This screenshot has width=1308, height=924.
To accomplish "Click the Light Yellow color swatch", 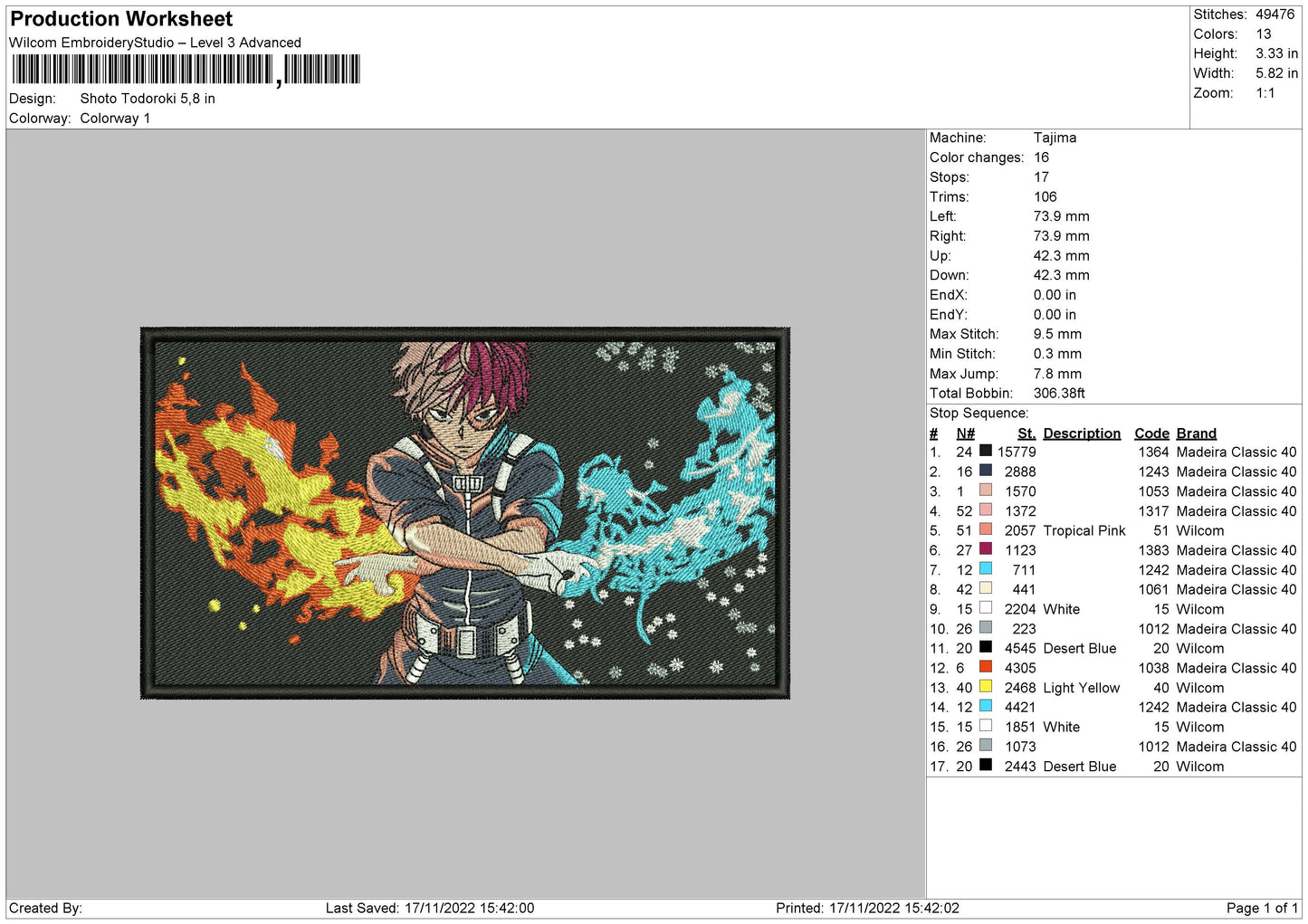I will [985, 687].
